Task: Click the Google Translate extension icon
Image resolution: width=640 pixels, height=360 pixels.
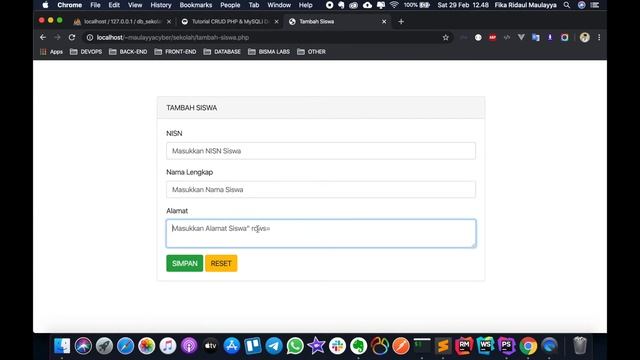Action: tap(536, 38)
